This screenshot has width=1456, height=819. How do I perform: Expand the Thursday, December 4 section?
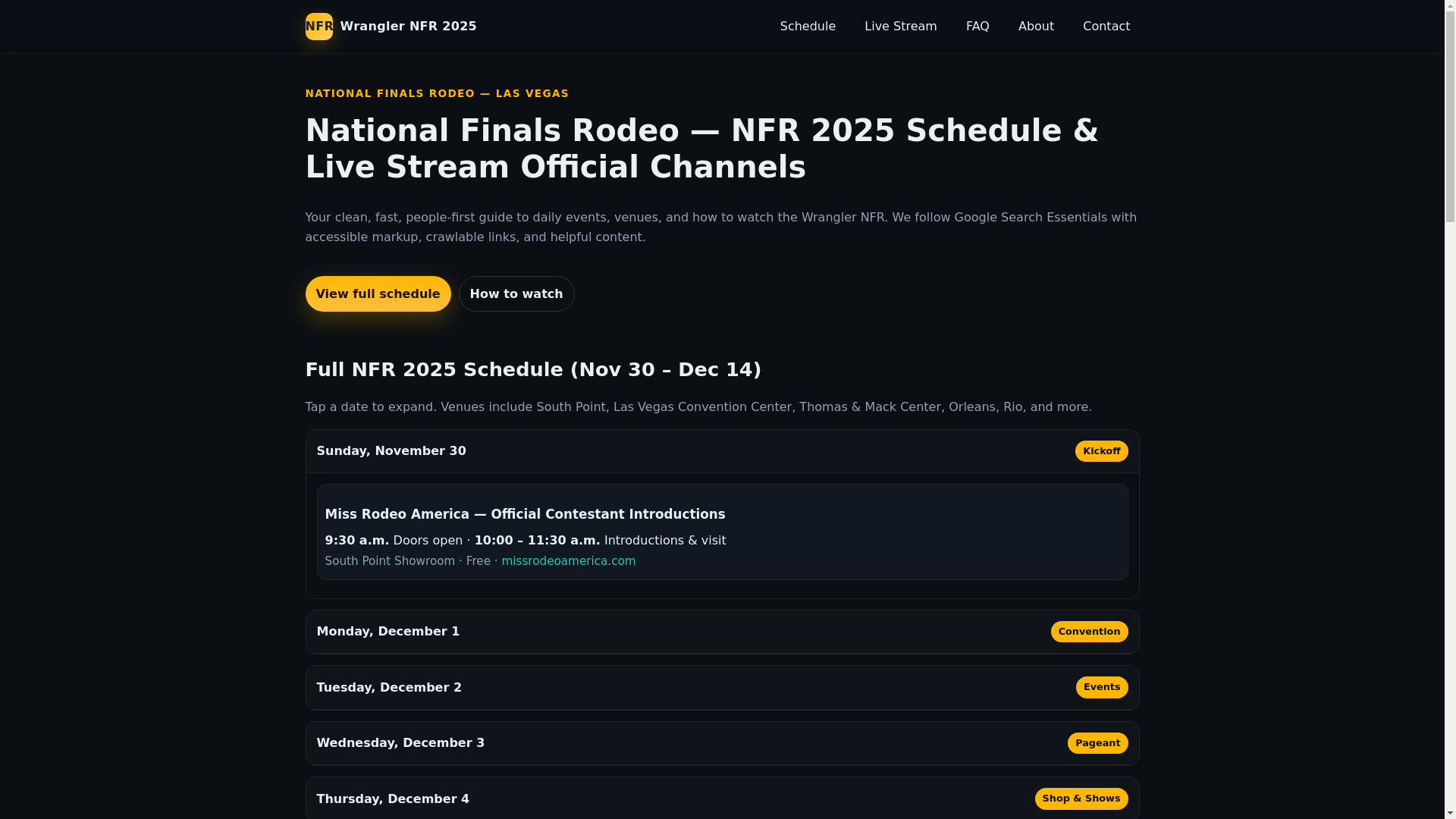(722, 799)
